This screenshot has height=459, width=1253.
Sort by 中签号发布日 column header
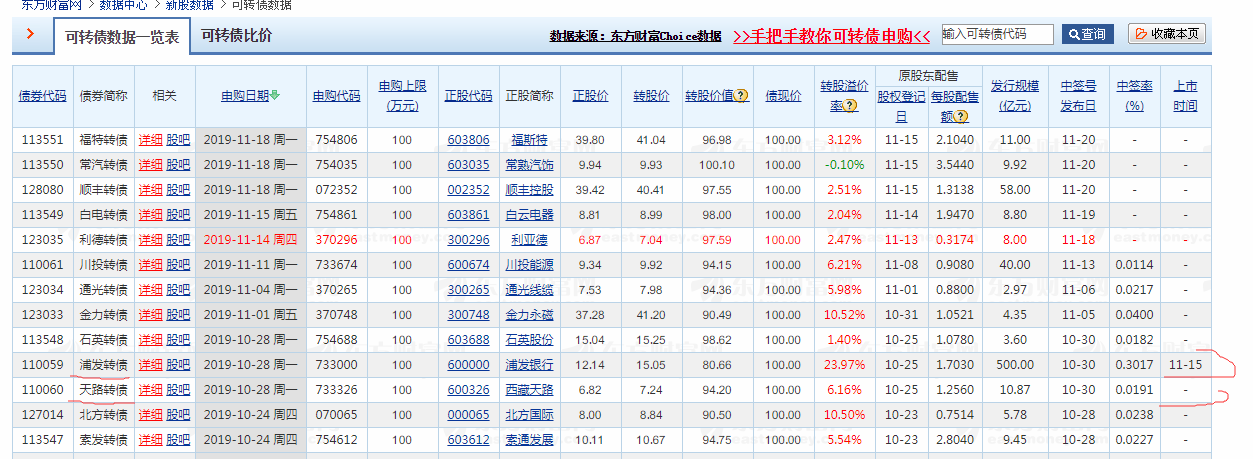point(1078,96)
